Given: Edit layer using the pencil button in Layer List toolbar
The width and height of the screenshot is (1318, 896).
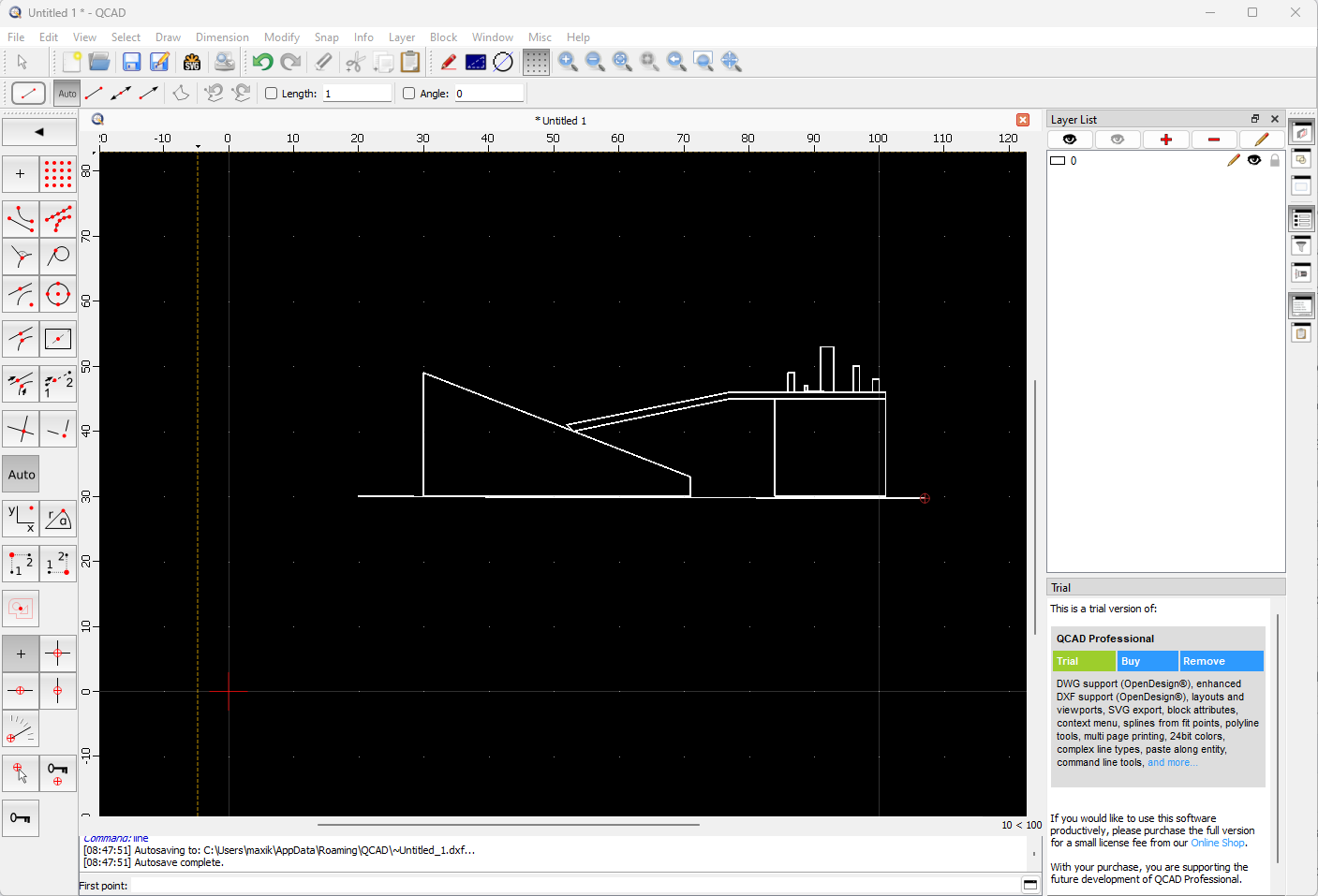Looking at the screenshot, I should tap(1262, 140).
